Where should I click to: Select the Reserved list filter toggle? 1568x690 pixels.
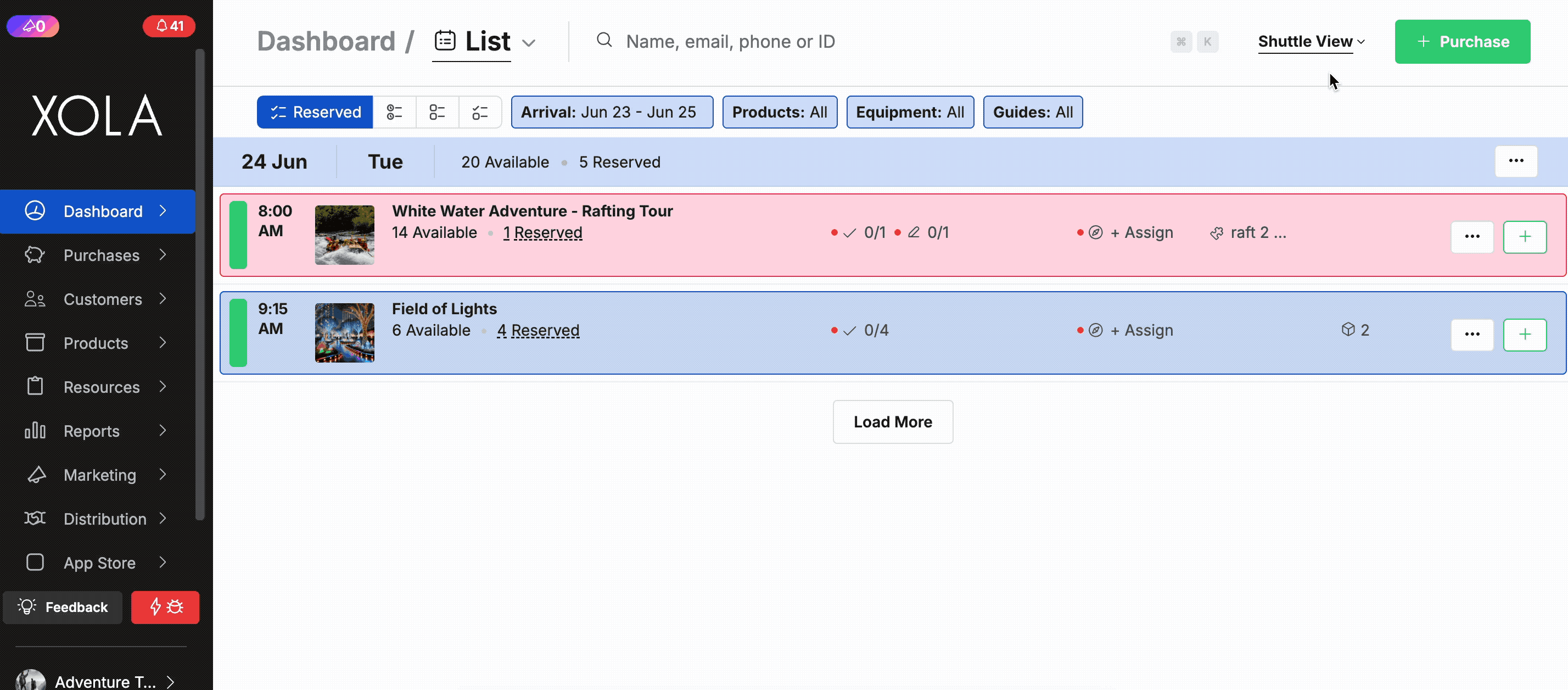pyautogui.click(x=315, y=112)
